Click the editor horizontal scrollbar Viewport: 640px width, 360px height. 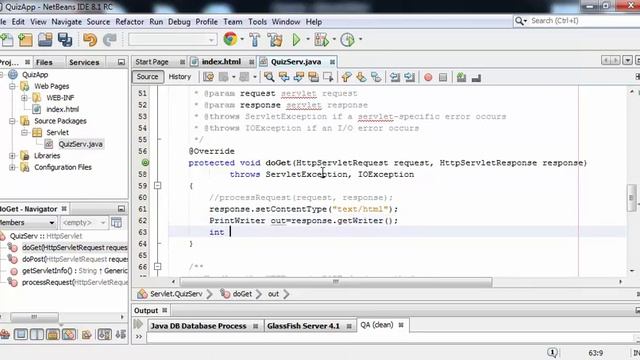point(336,282)
